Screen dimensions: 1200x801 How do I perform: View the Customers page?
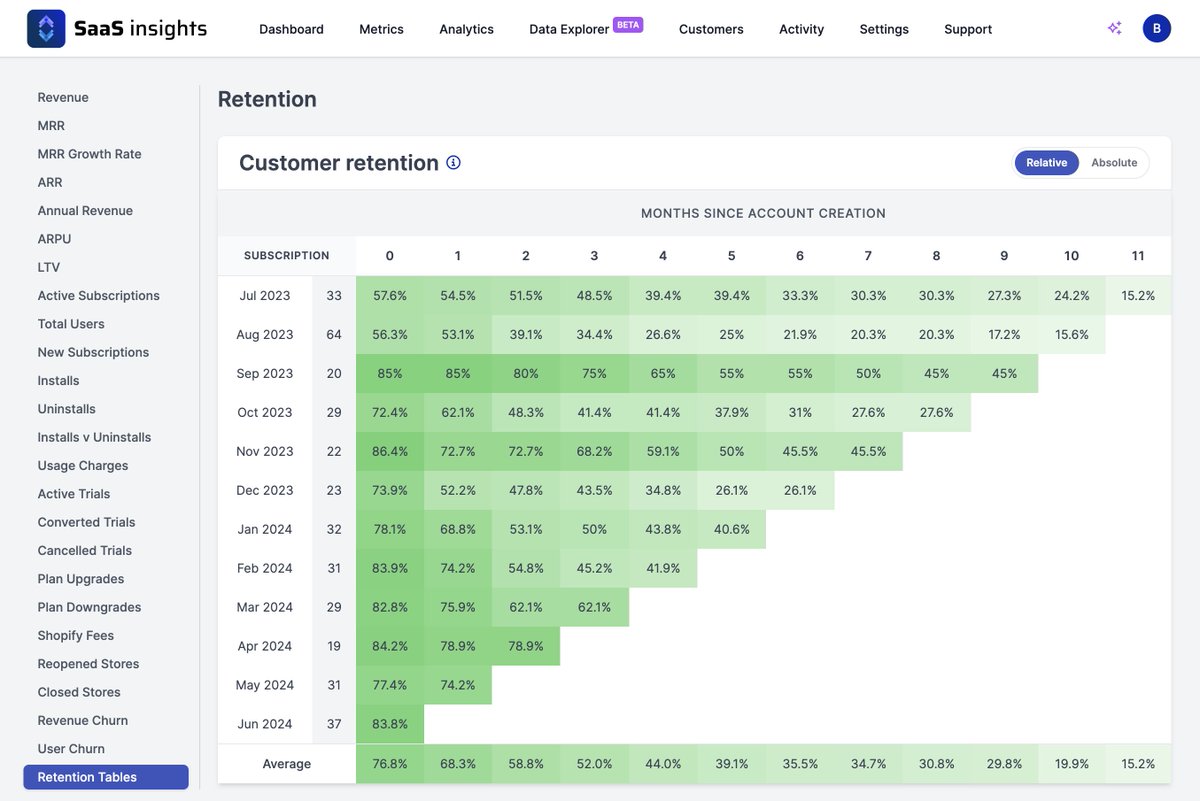(x=711, y=29)
